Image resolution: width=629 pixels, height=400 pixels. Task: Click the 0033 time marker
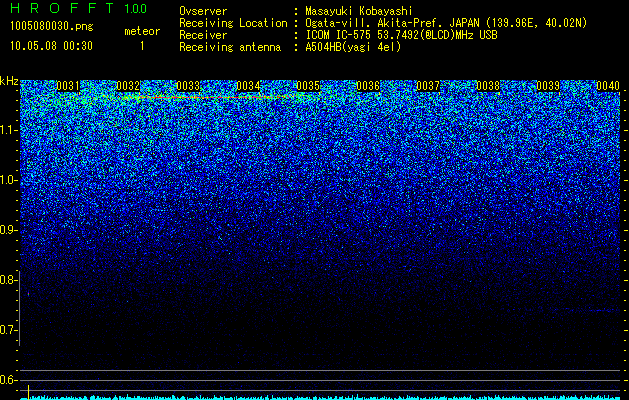point(188,86)
